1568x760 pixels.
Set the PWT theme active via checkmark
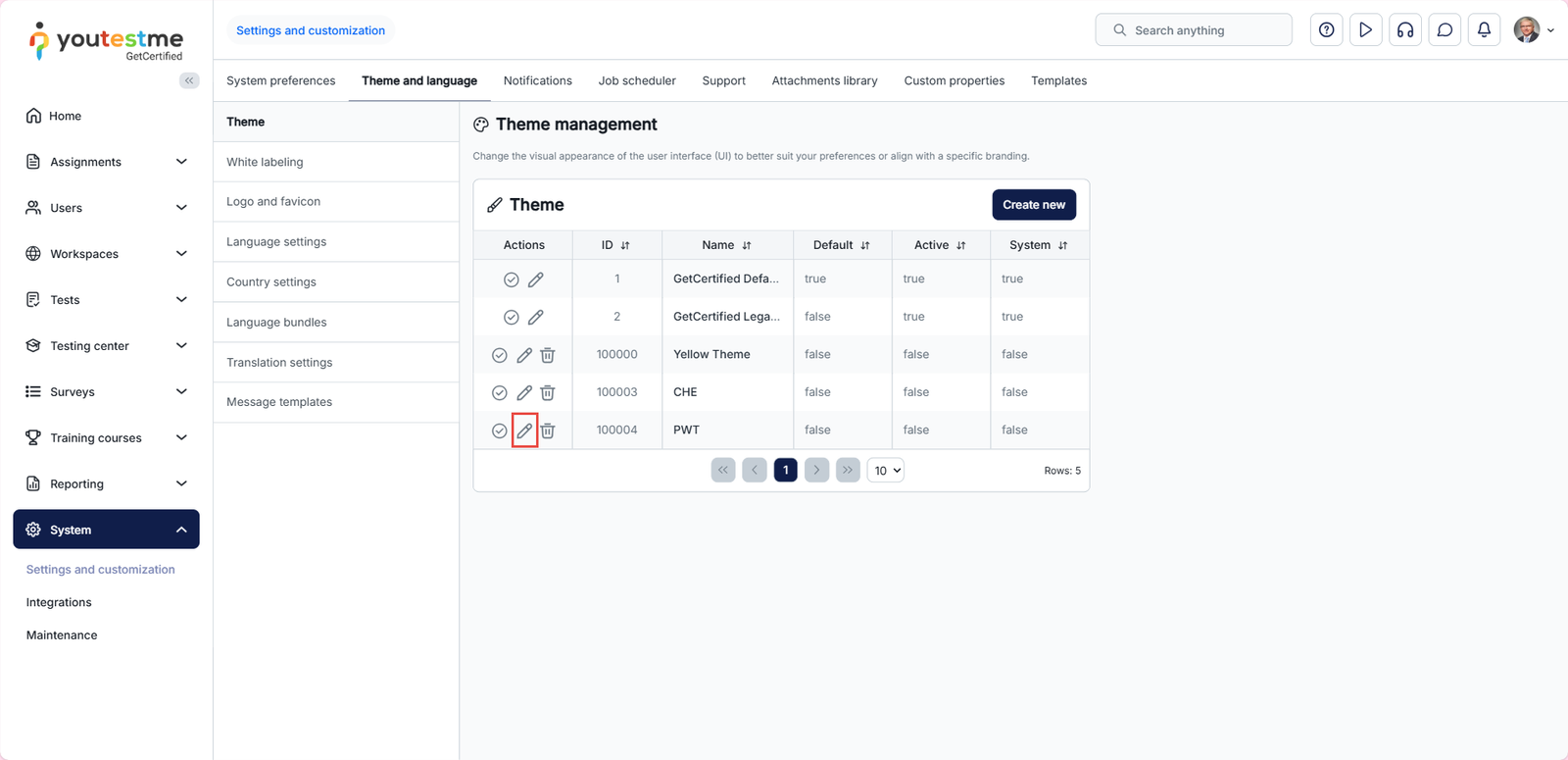[500, 431]
